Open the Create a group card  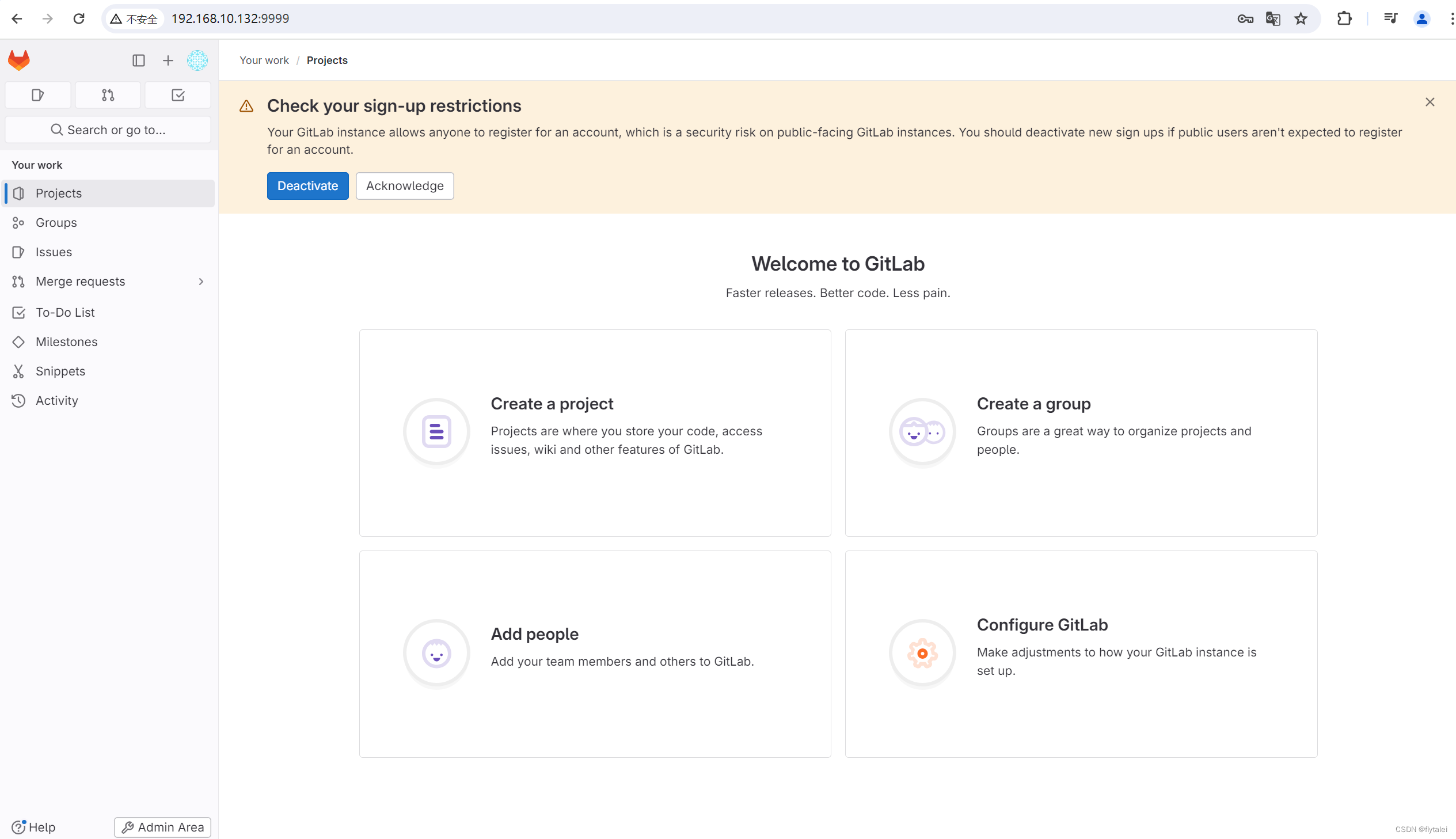click(x=1081, y=433)
